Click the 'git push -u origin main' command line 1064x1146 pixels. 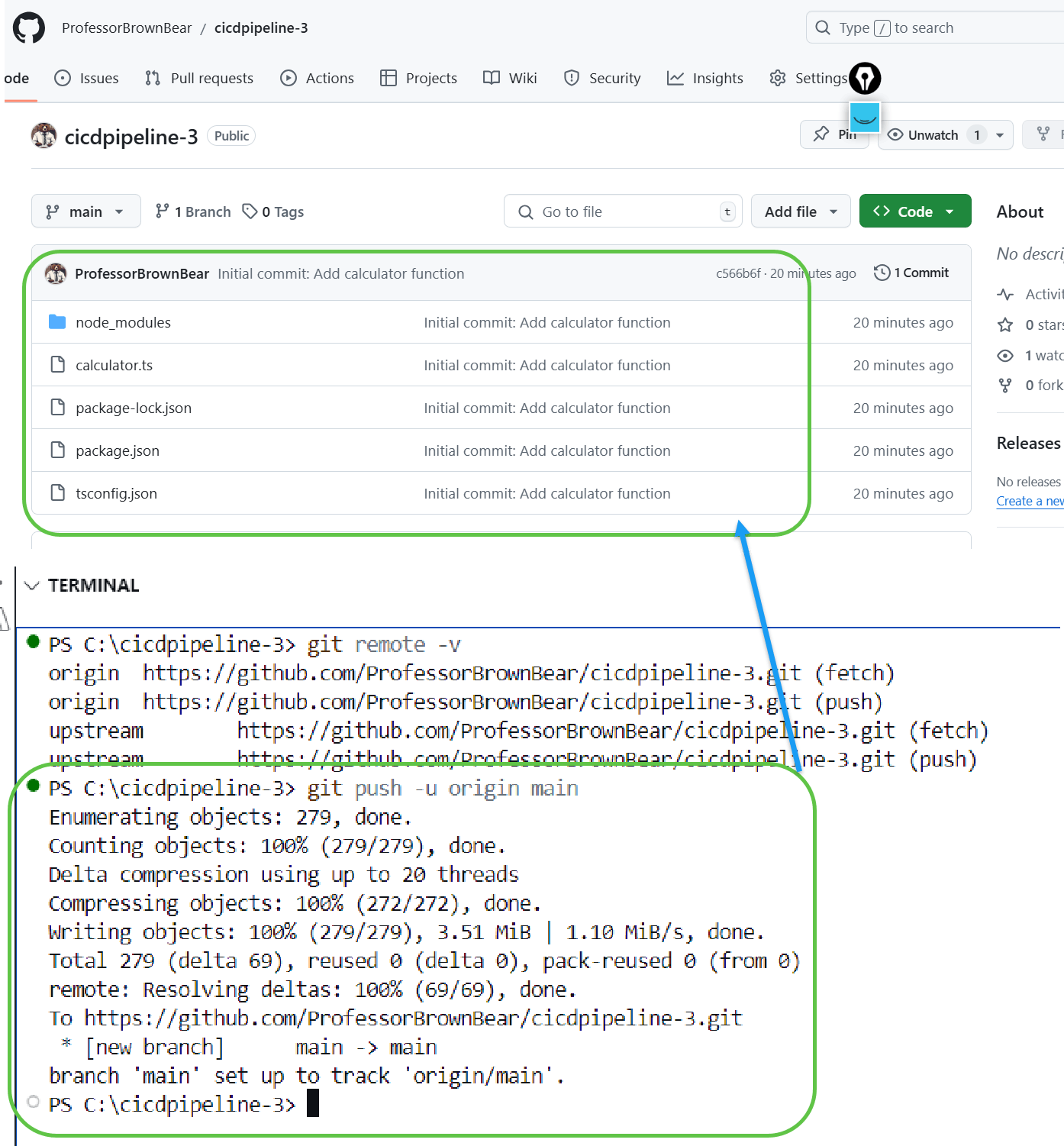pyautogui.click(x=314, y=789)
